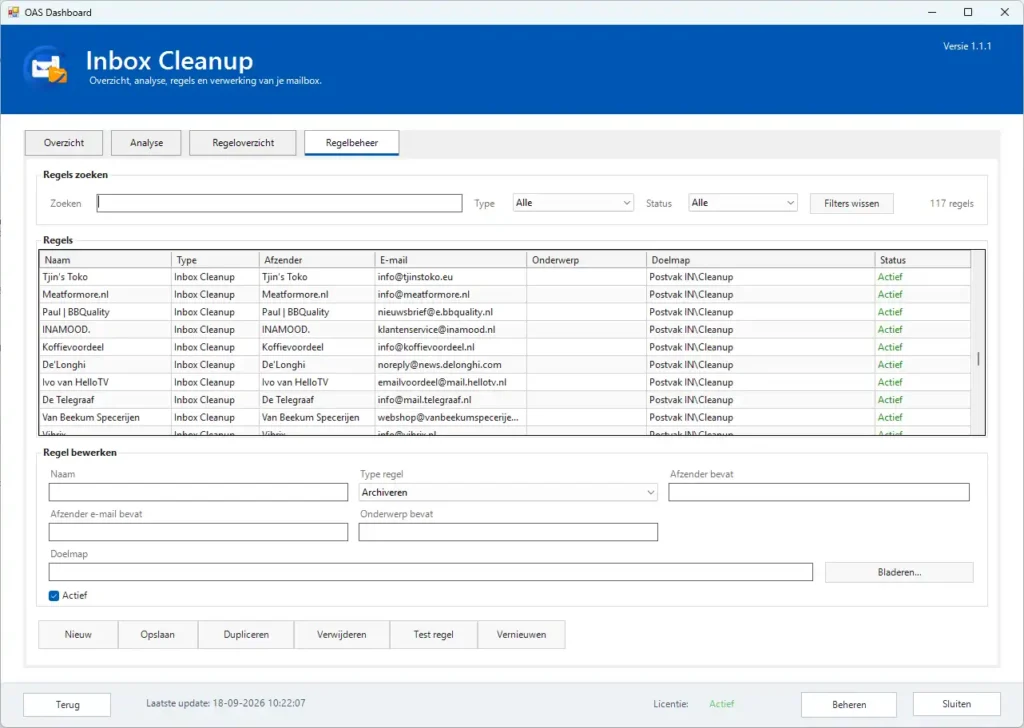Click the Doelmap column header

760,260
